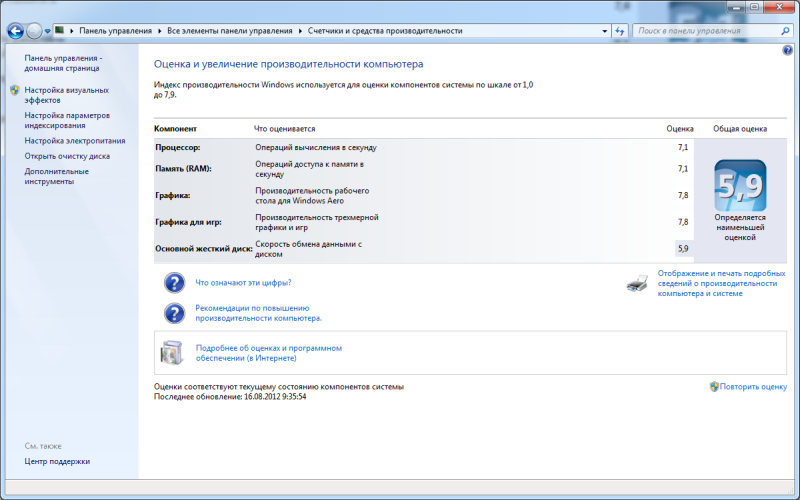Select the 'Память (RAM):' row label

183,168
